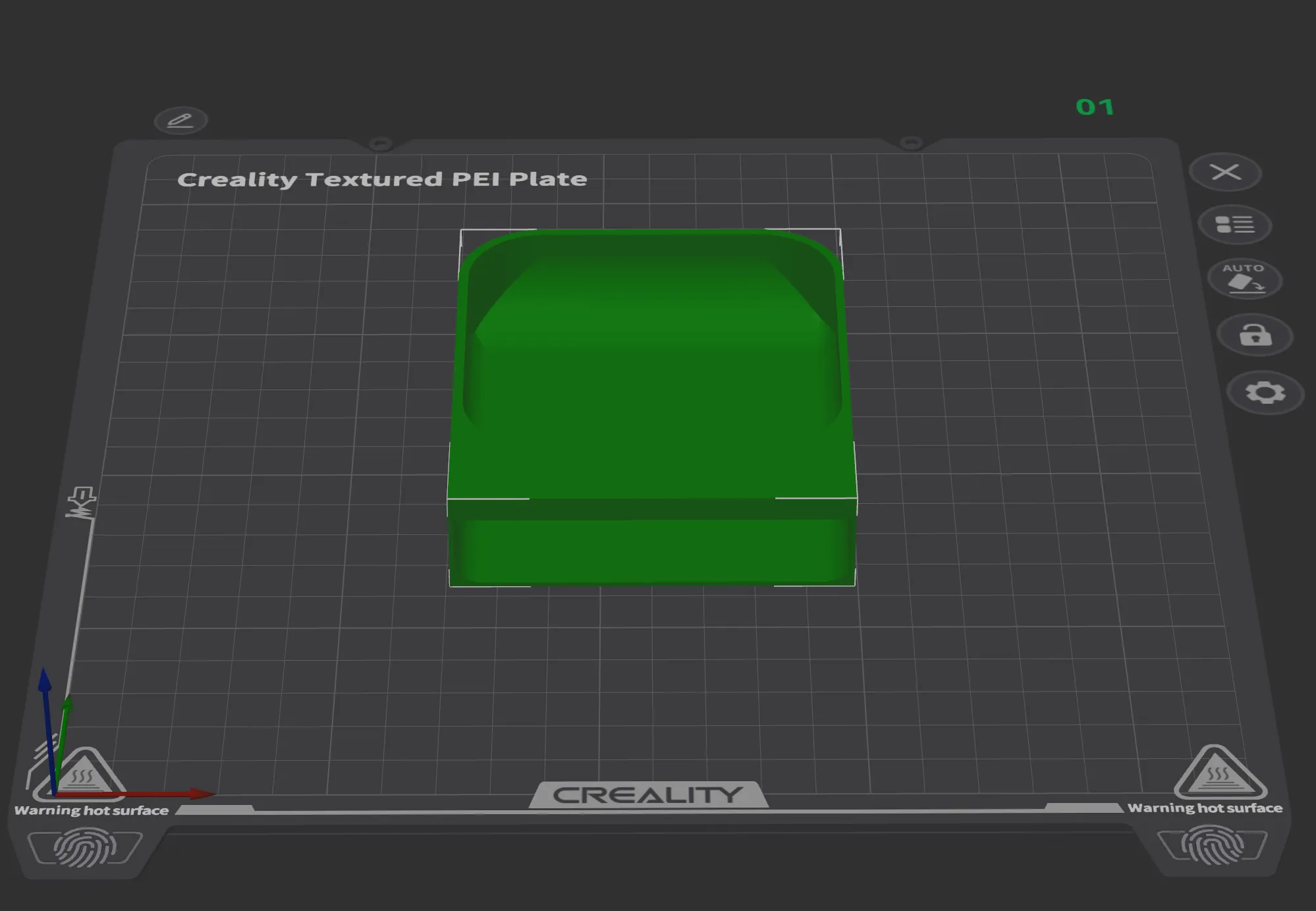The image size is (1316, 911).
Task: Click the Creality Textured PEI Plate label
Action: 382,179
